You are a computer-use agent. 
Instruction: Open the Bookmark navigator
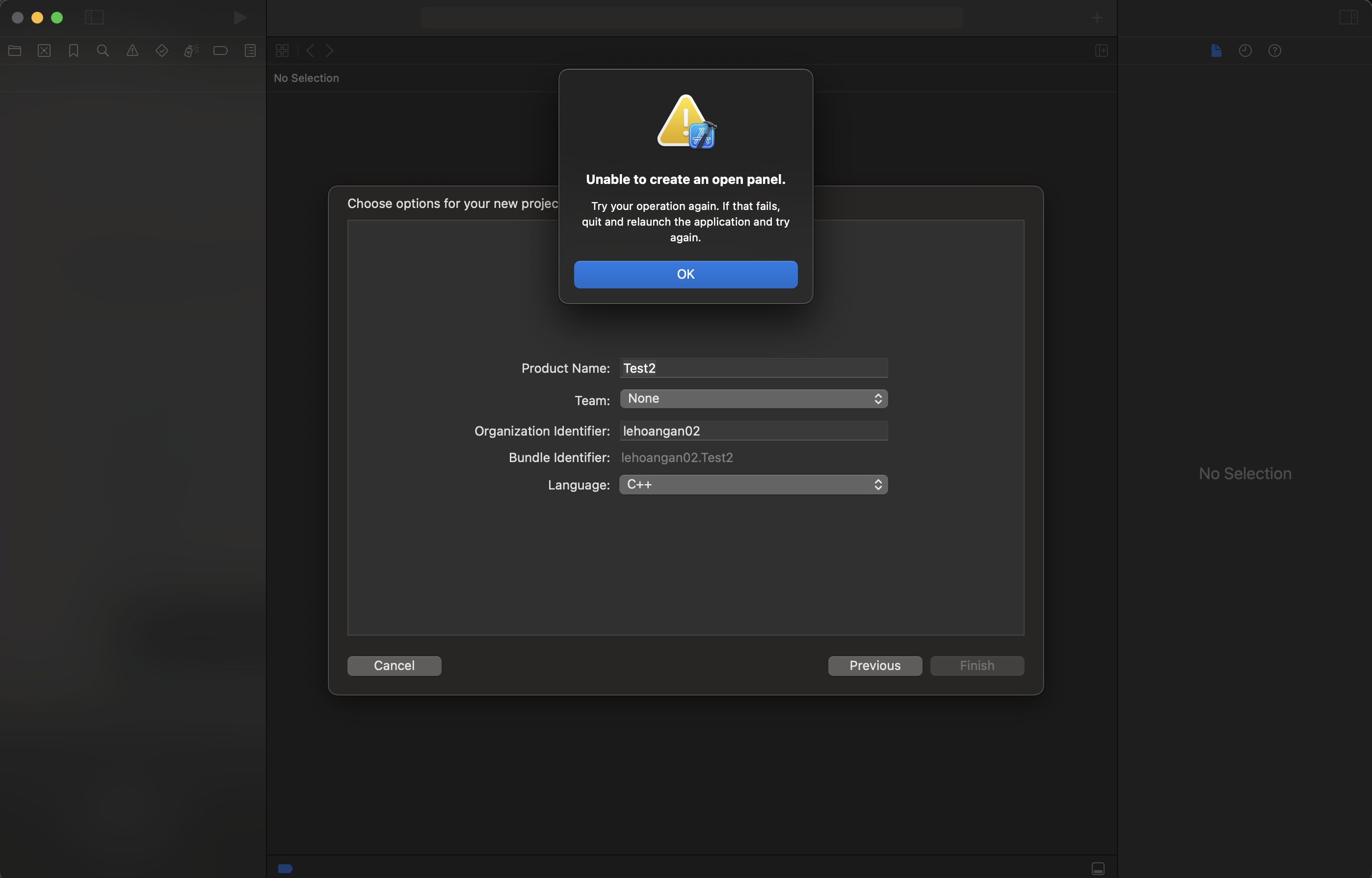[74, 51]
